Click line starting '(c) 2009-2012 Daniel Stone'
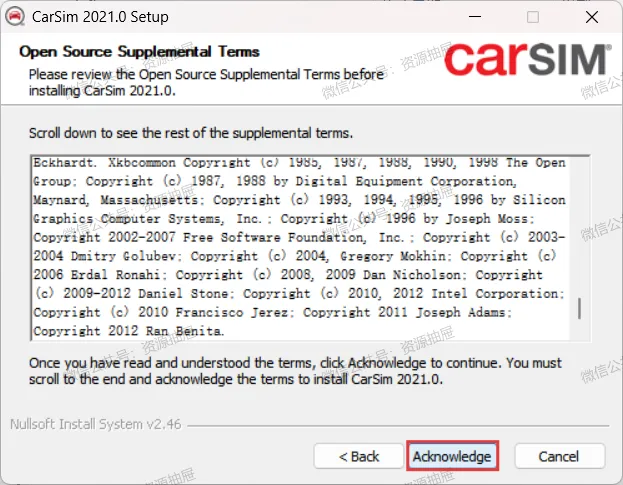 point(299,293)
